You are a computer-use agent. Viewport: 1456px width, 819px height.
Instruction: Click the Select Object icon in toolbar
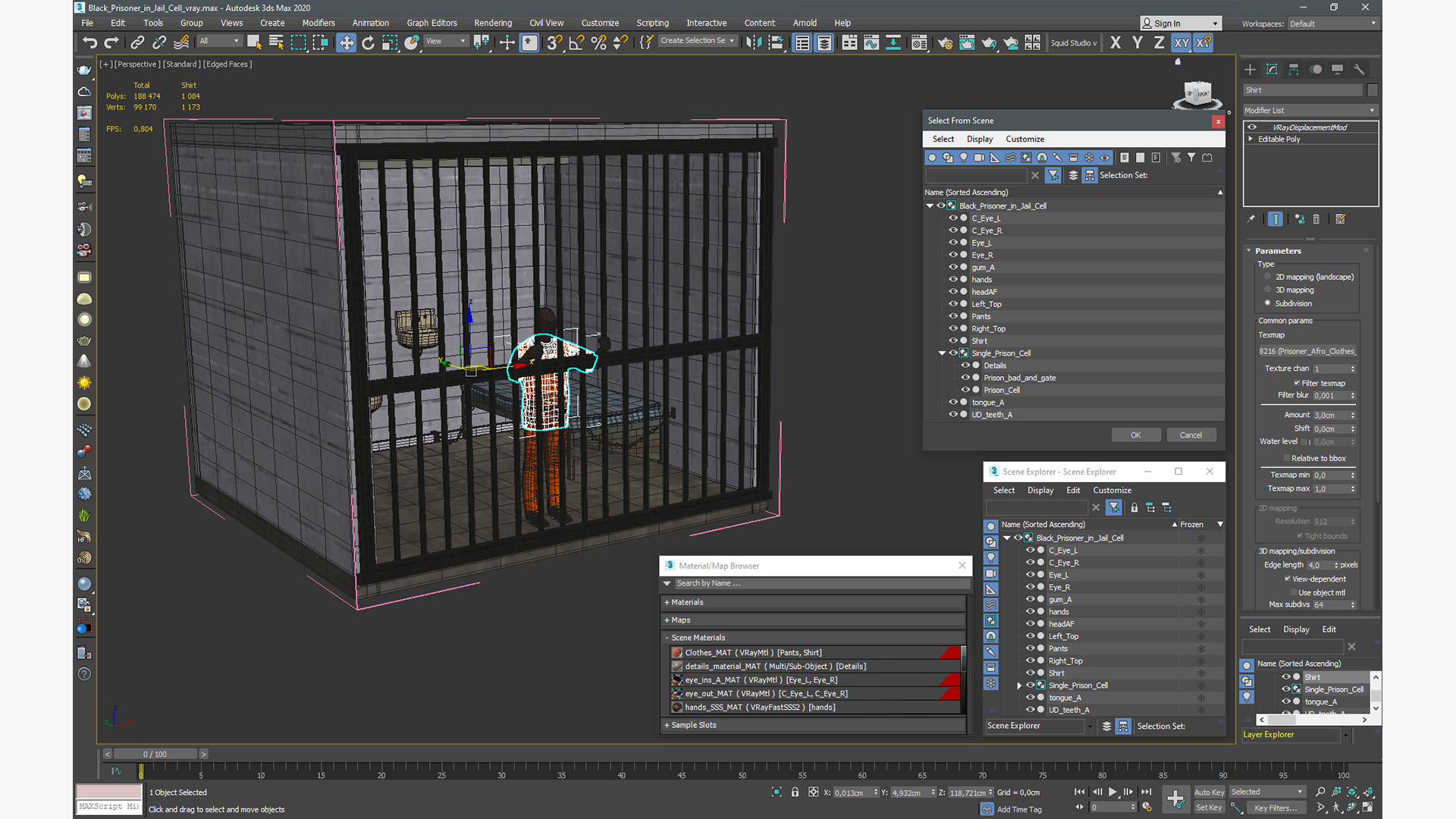[255, 42]
